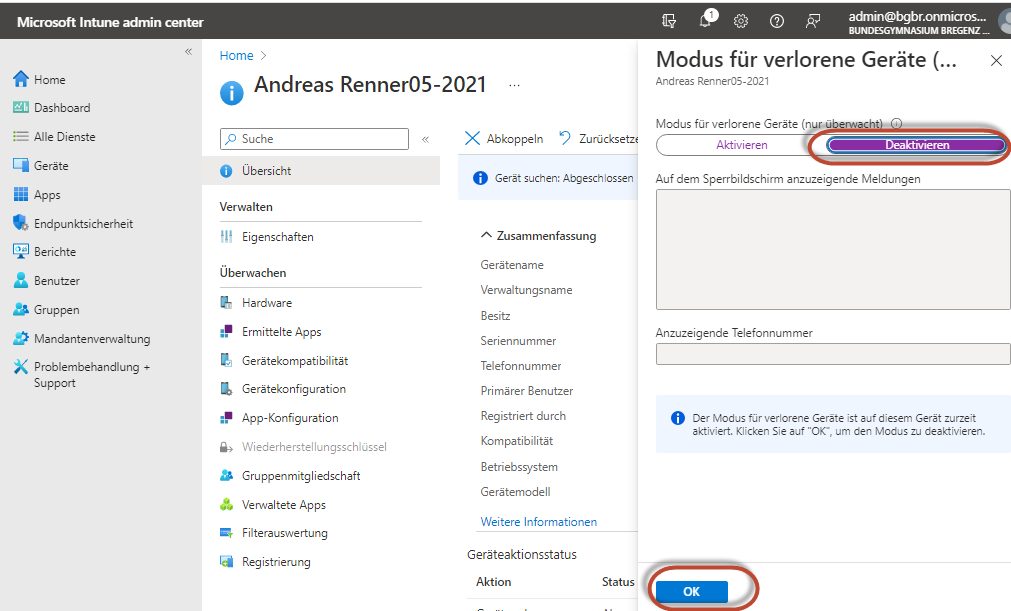Collapse the Zusammenfassung section

[487, 236]
